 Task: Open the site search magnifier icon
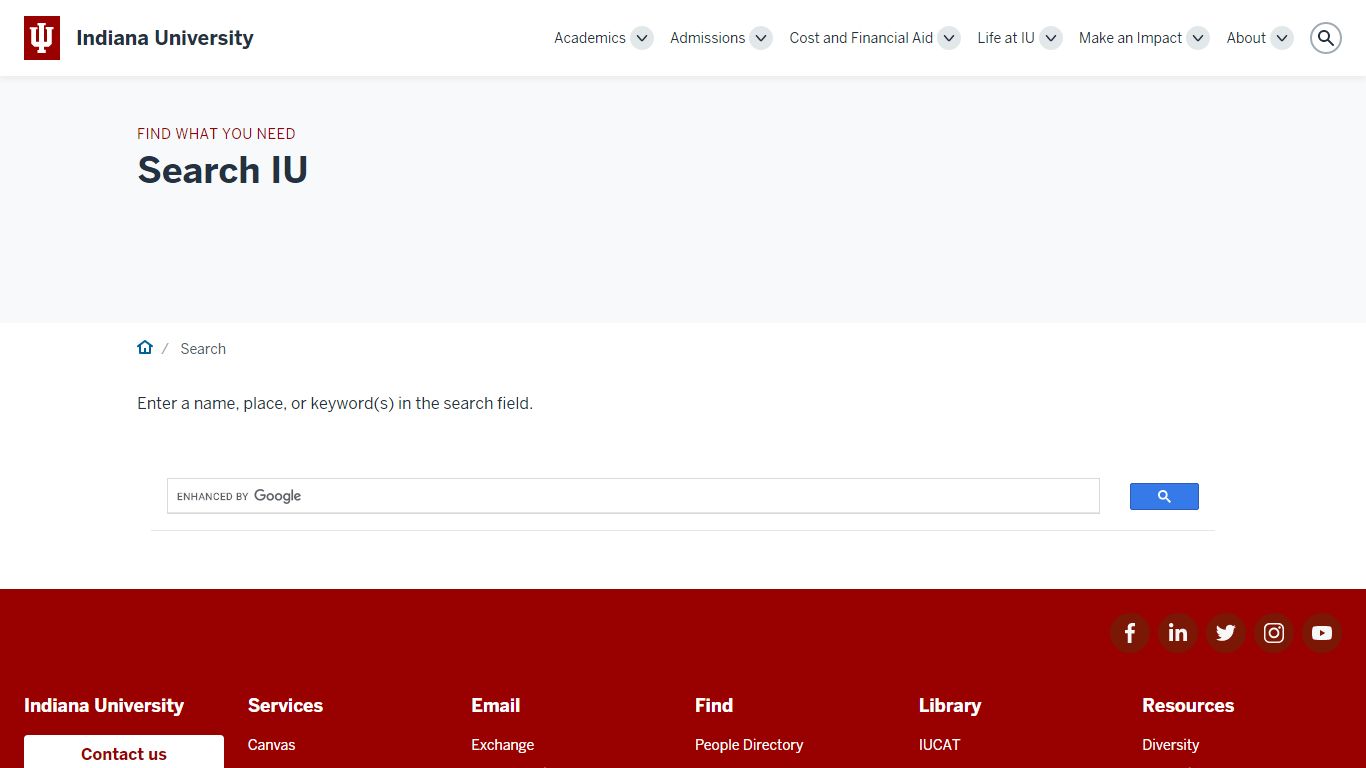click(x=1326, y=38)
